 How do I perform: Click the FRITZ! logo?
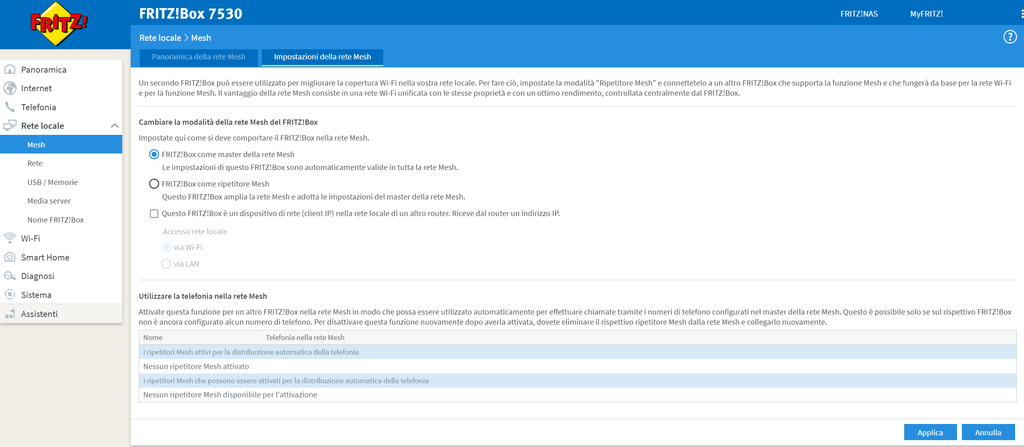[x=59, y=24]
